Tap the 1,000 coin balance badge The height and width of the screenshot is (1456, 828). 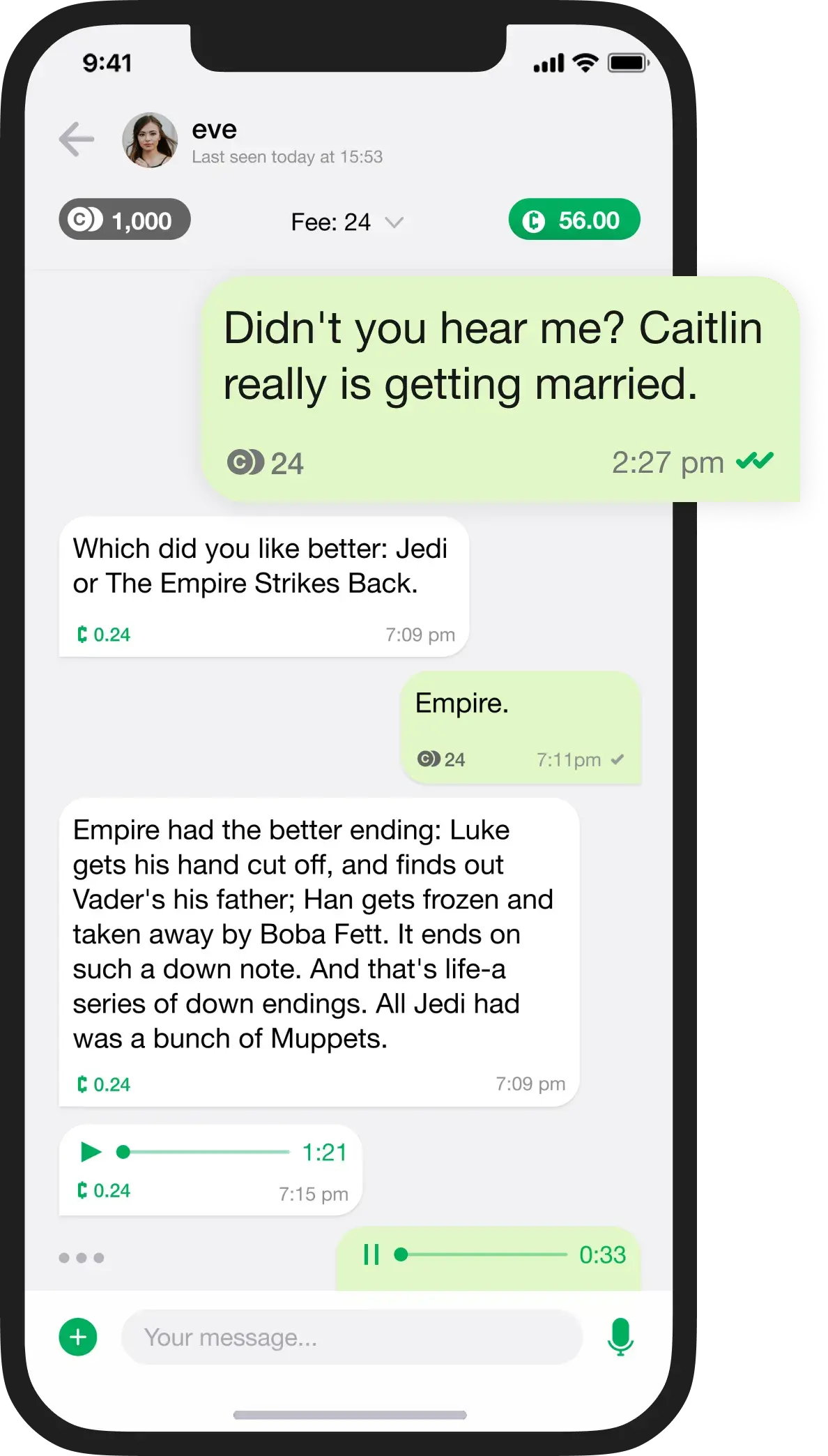point(124,220)
